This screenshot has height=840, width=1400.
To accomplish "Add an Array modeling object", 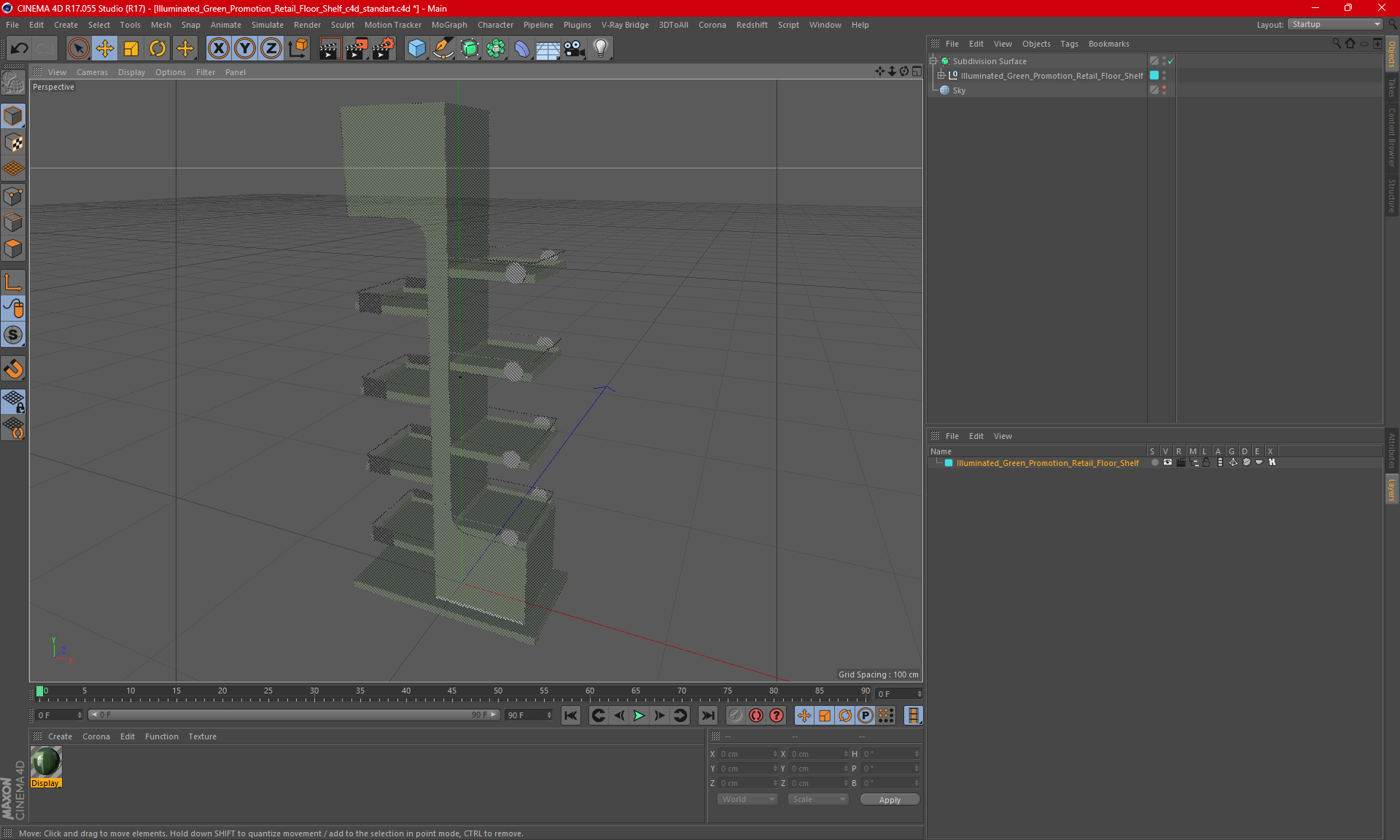I will [x=496, y=48].
